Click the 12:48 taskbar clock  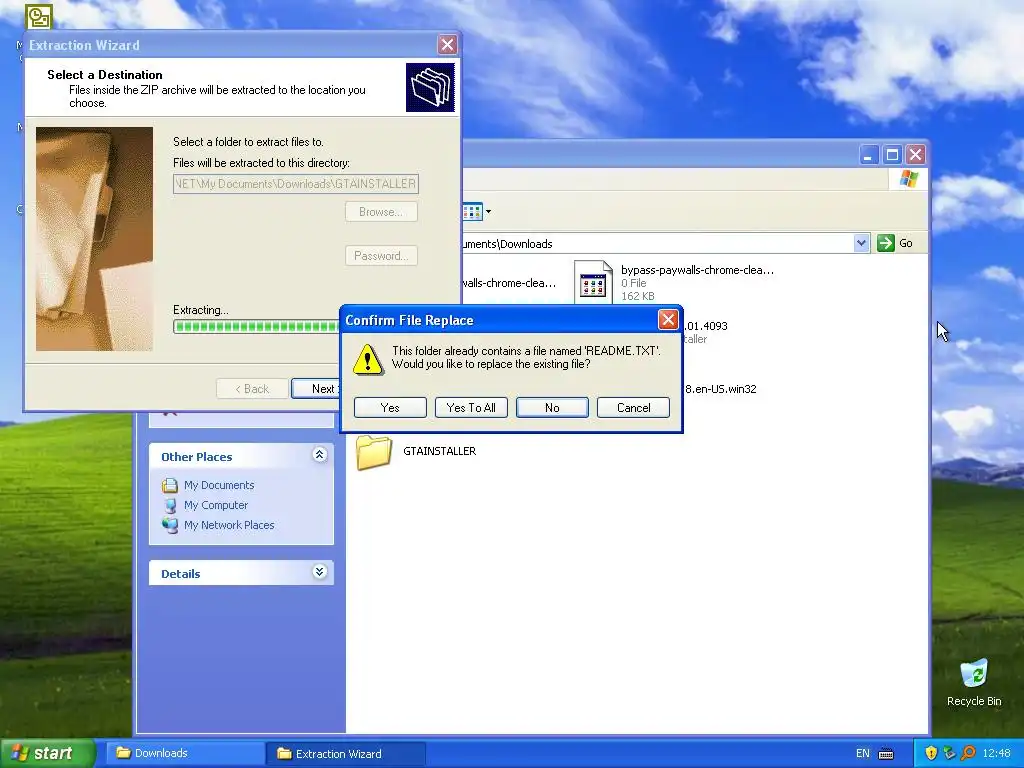coord(996,754)
